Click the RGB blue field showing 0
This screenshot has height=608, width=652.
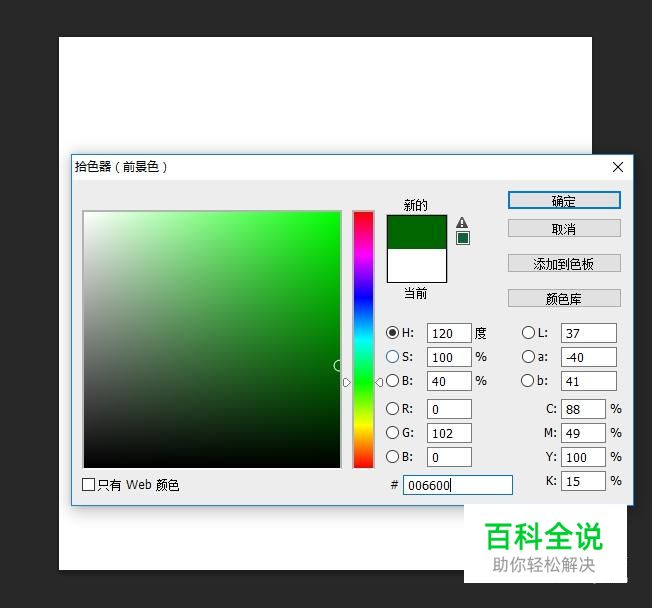coord(449,457)
